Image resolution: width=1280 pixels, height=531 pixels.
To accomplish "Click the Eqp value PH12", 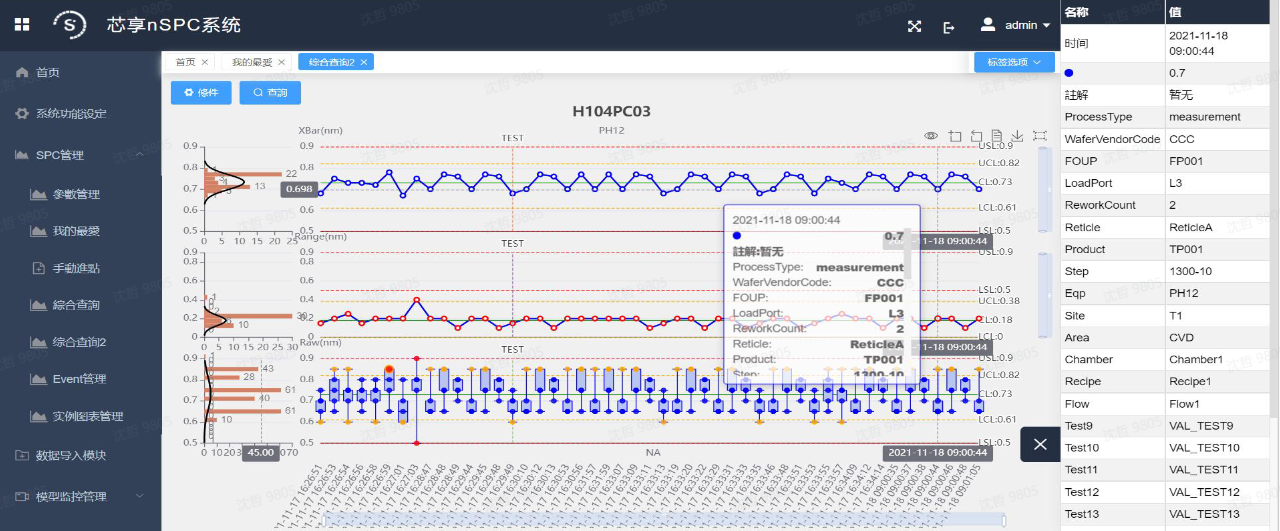I will (x=1183, y=293).
